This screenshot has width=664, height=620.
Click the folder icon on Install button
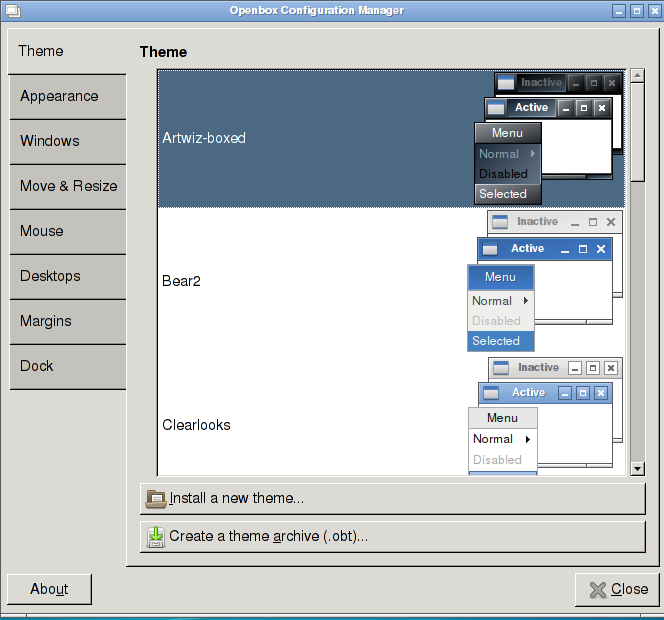point(156,499)
